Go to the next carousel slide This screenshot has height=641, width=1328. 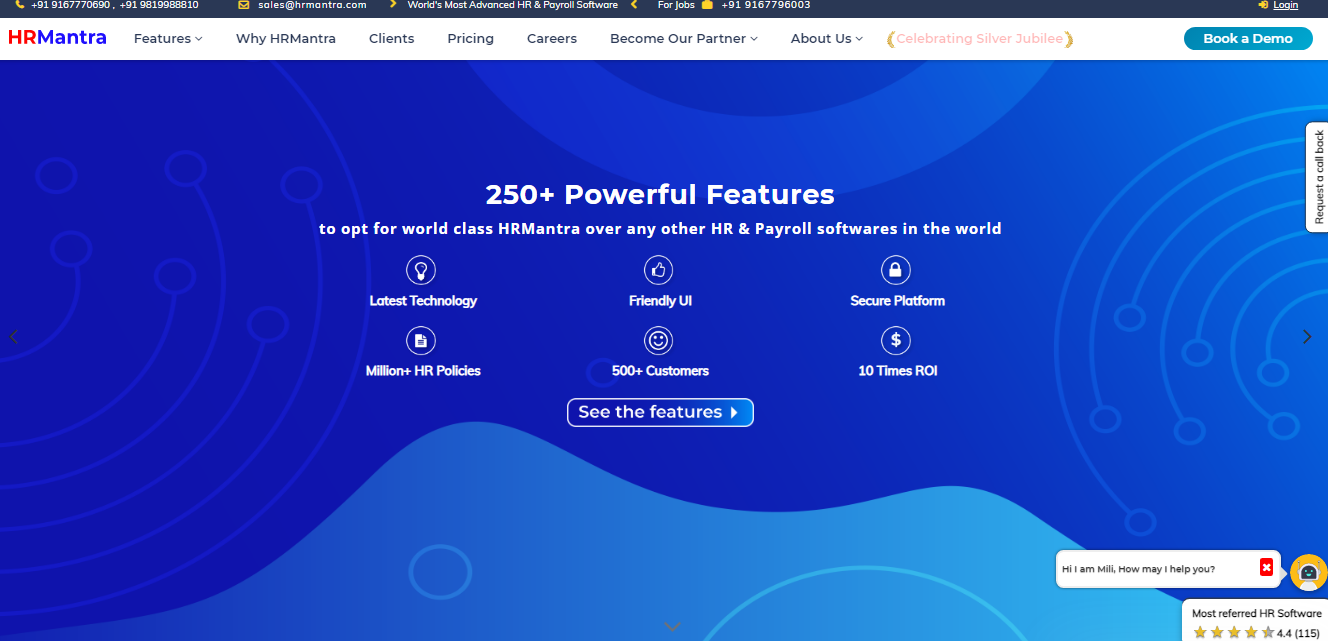click(1306, 337)
